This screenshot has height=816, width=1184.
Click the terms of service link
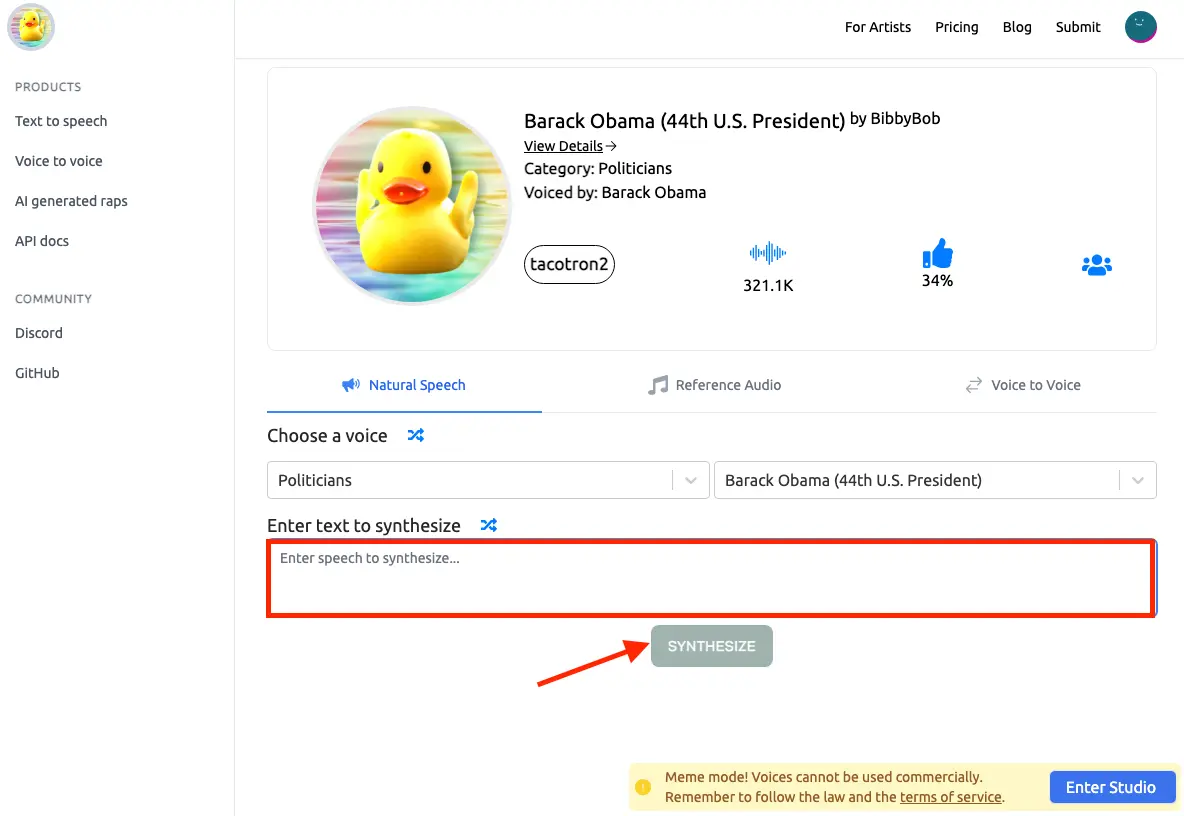[951, 797]
